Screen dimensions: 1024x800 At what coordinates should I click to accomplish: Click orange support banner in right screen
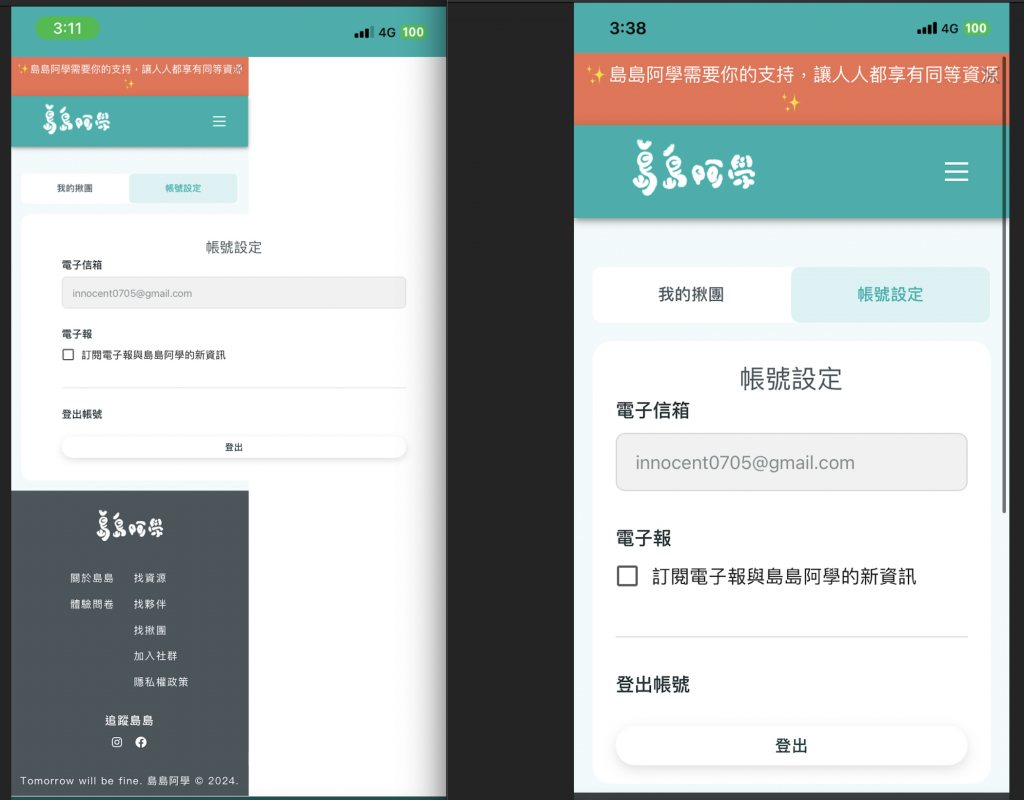[792, 89]
